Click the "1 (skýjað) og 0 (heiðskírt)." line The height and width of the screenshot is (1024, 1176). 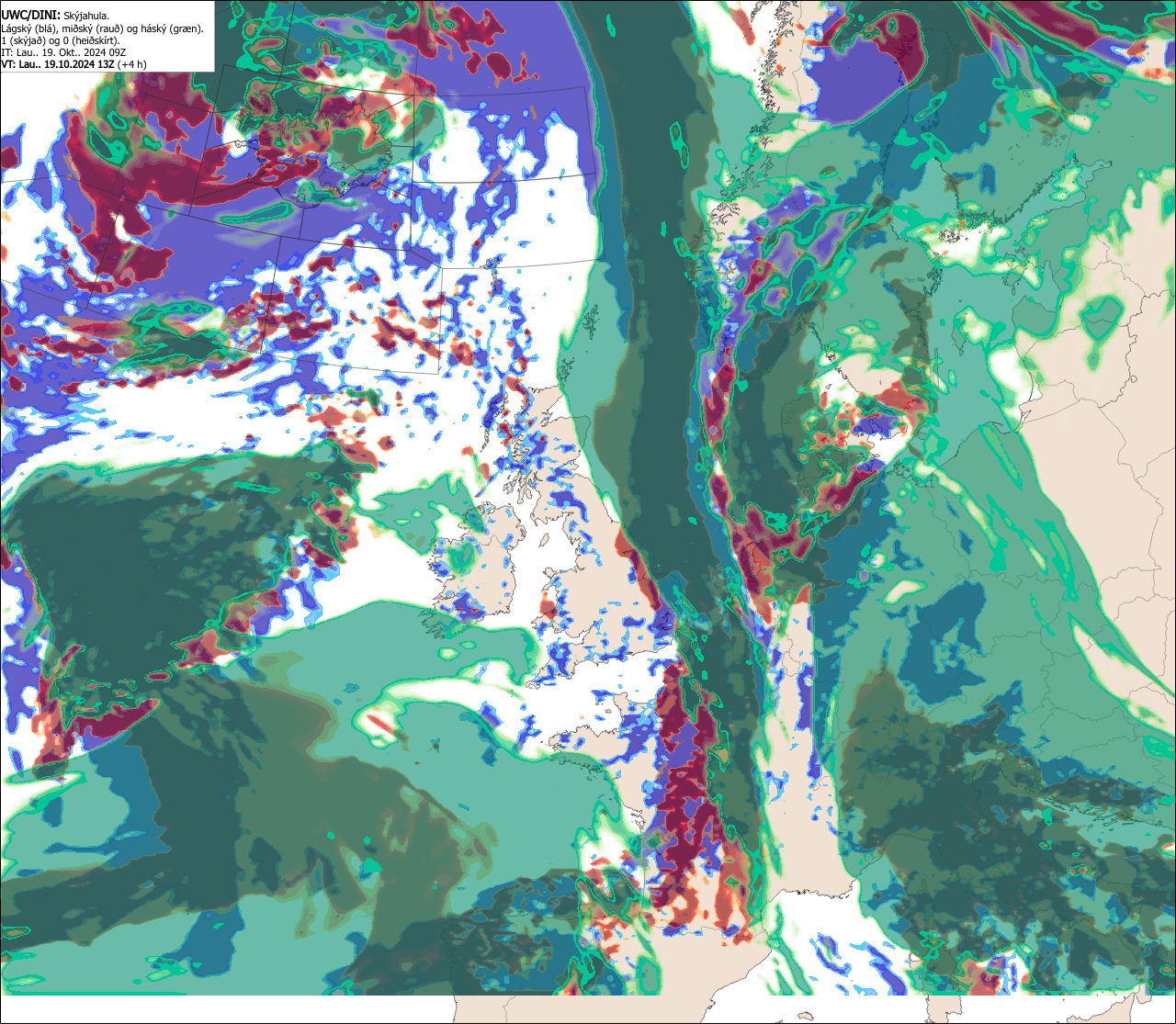pos(61,40)
